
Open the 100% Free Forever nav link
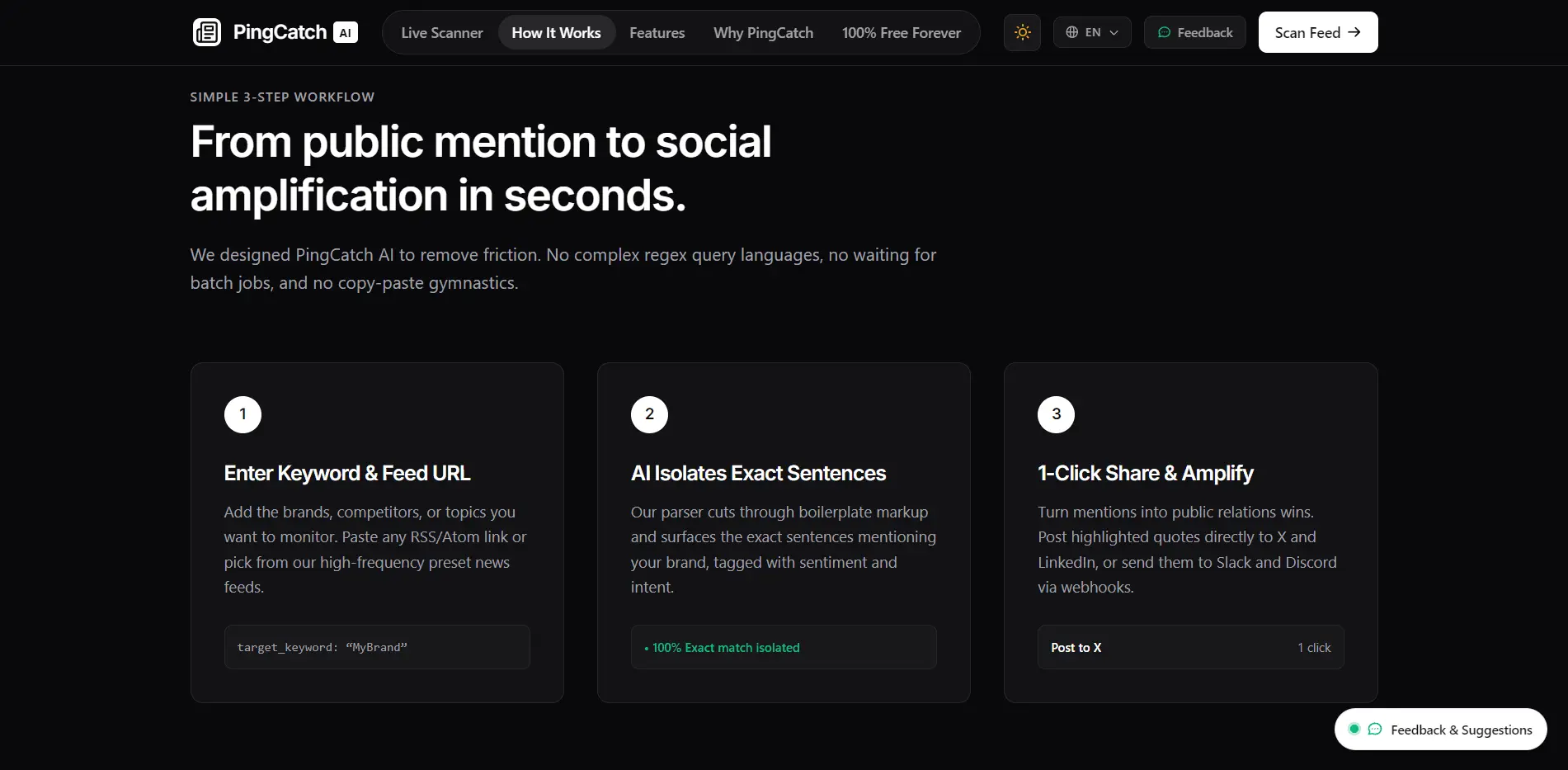902,33
